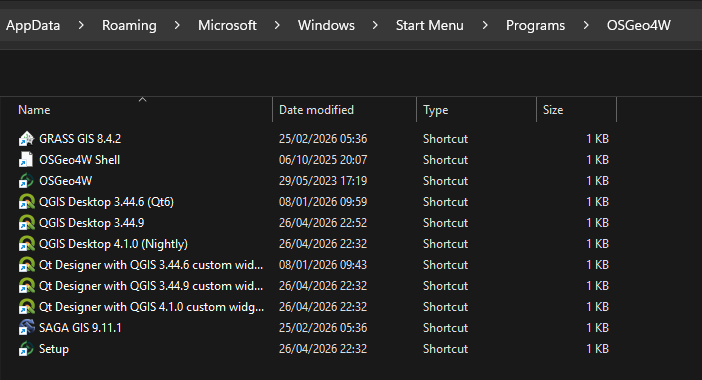Screen dimensions: 702x380
Task: Open Start Menu folder from the breadcrumb
Action: 430,26
